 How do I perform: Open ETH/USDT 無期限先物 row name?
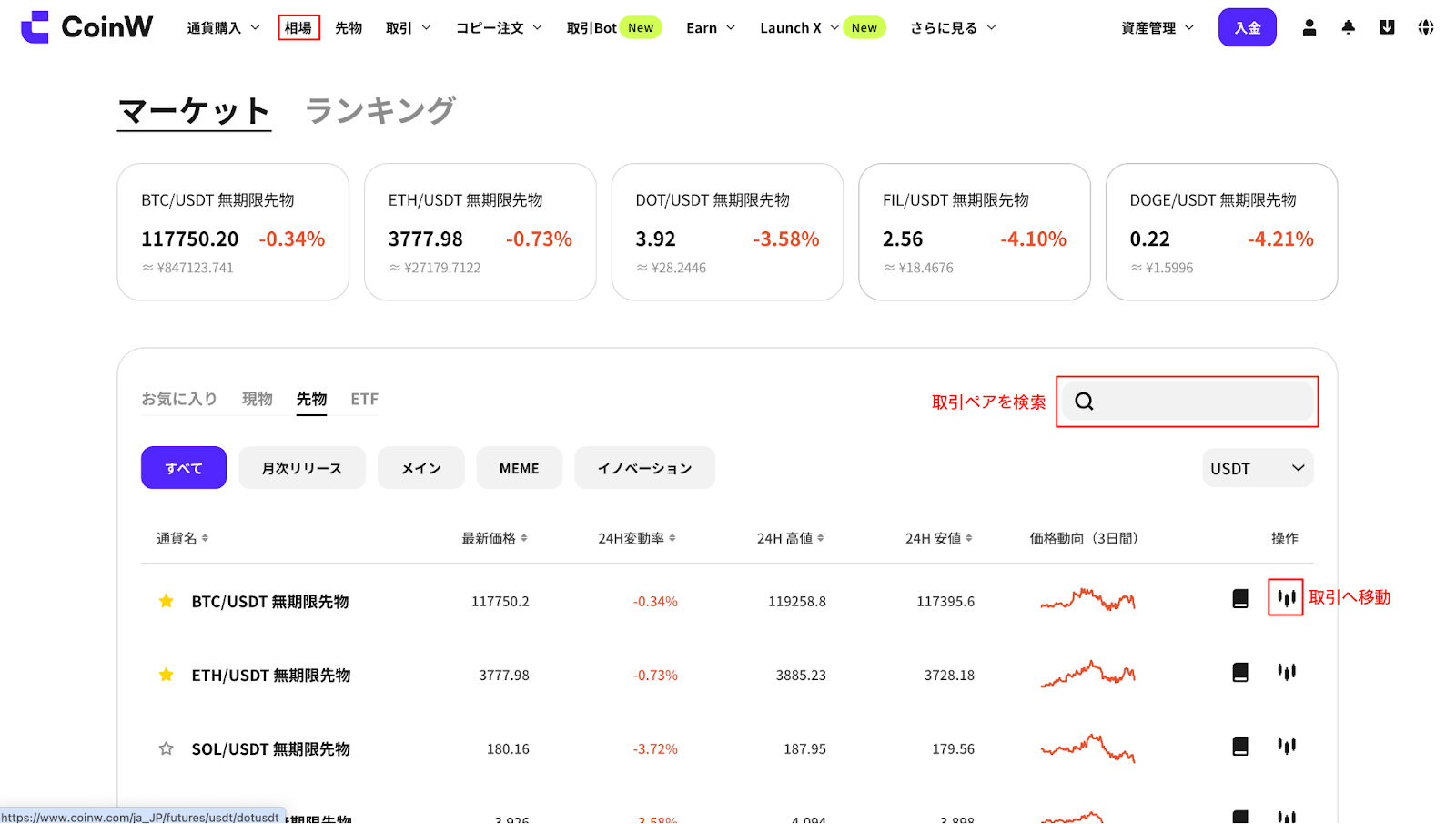[271, 675]
